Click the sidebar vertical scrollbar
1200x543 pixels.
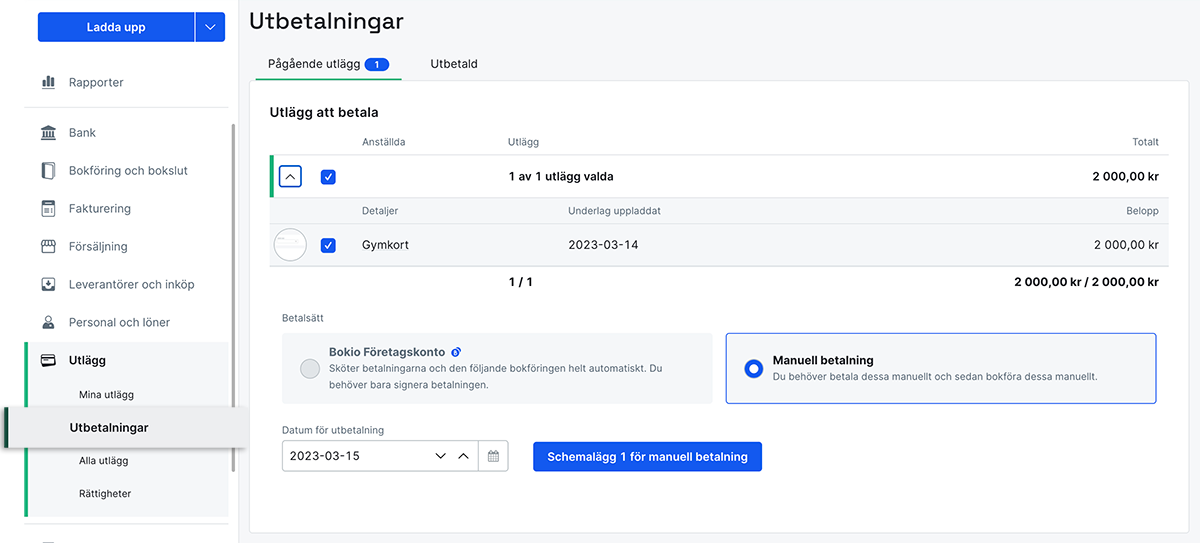click(234, 297)
